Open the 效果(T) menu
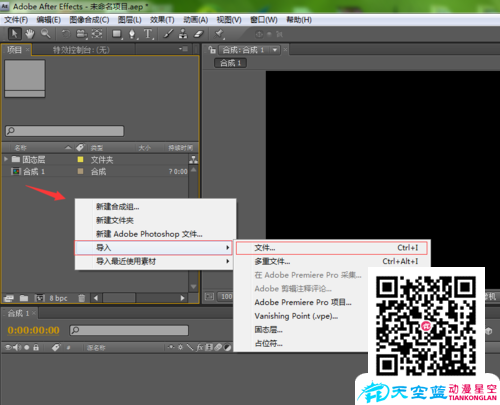The height and width of the screenshot is (405, 500). [162, 20]
